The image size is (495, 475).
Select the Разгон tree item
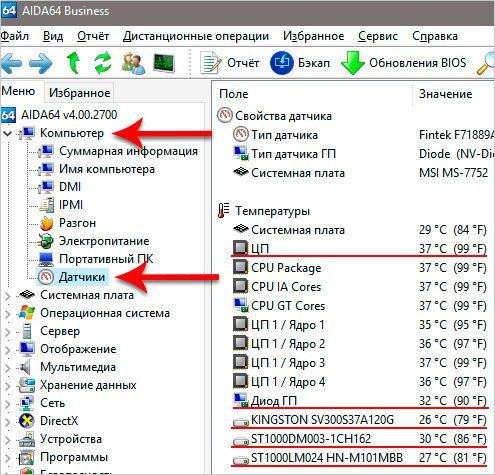(x=77, y=223)
